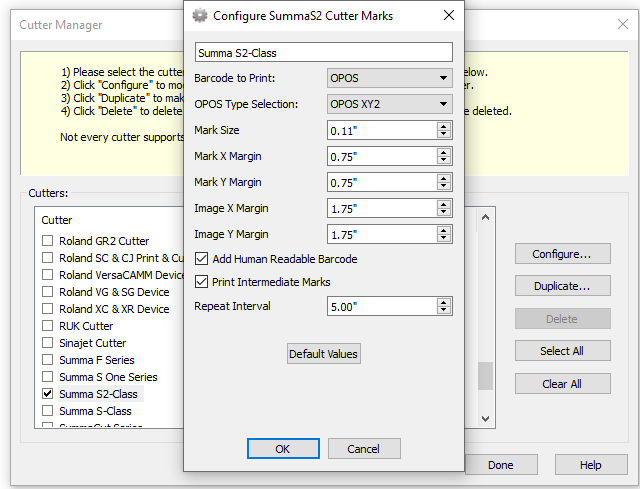This screenshot has width=640, height=489.
Task: Close the Cutter Manager window
Action: 622,24
